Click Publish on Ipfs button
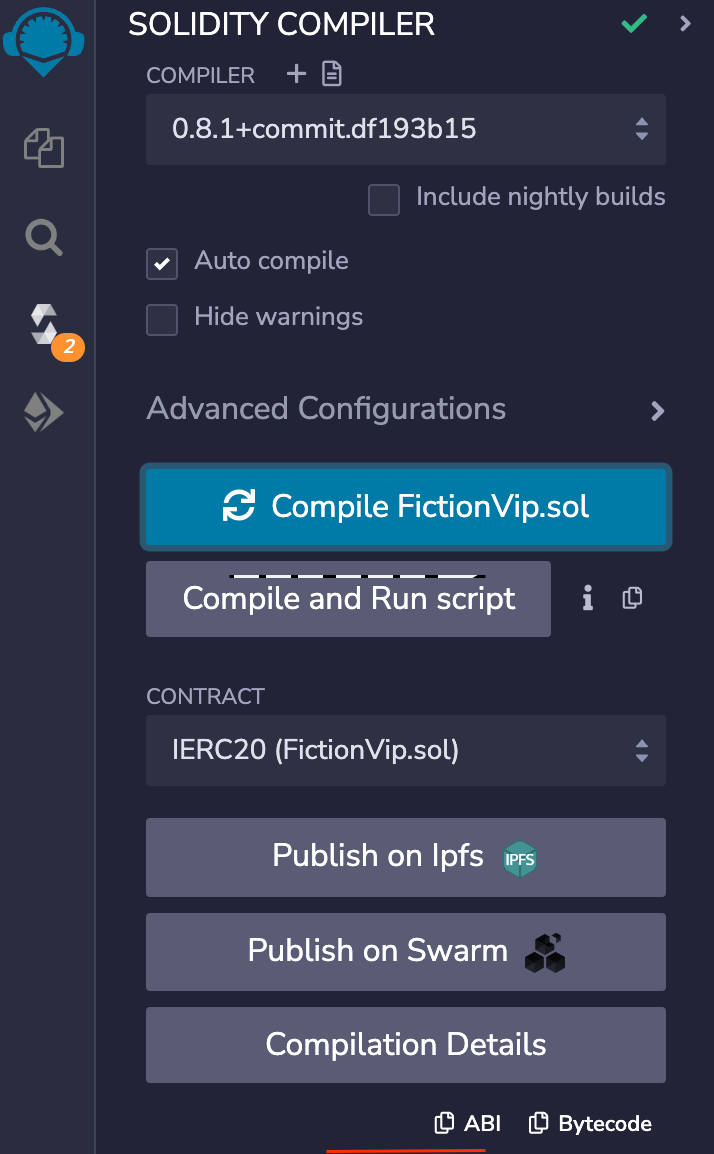 (x=405, y=857)
